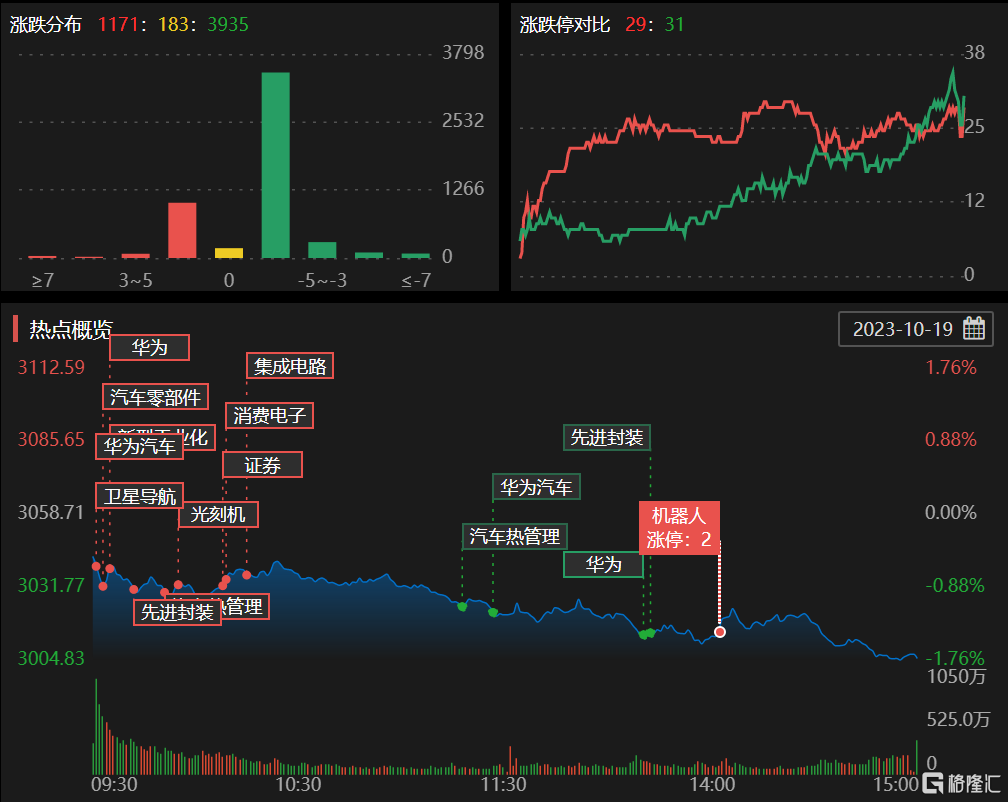1008x802 pixels.
Task: Click the 38 value on limit comparison axis
Action: tap(975, 52)
